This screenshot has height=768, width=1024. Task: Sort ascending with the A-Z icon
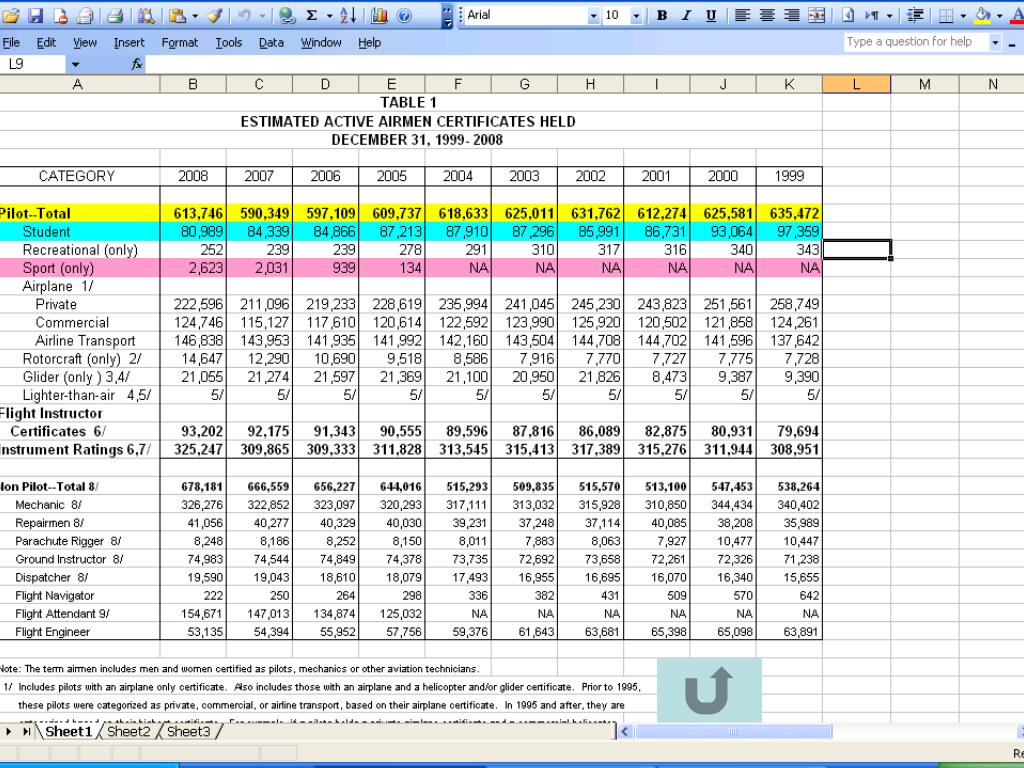(x=349, y=15)
